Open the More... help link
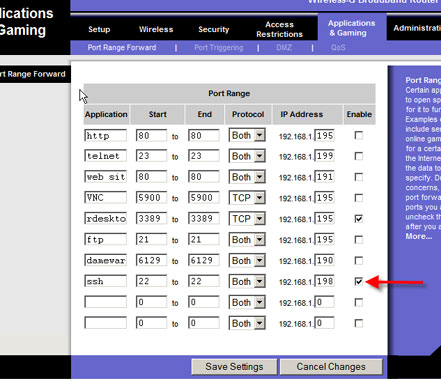Image resolution: width=441 pixels, height=381 pixels. point(419,236)
